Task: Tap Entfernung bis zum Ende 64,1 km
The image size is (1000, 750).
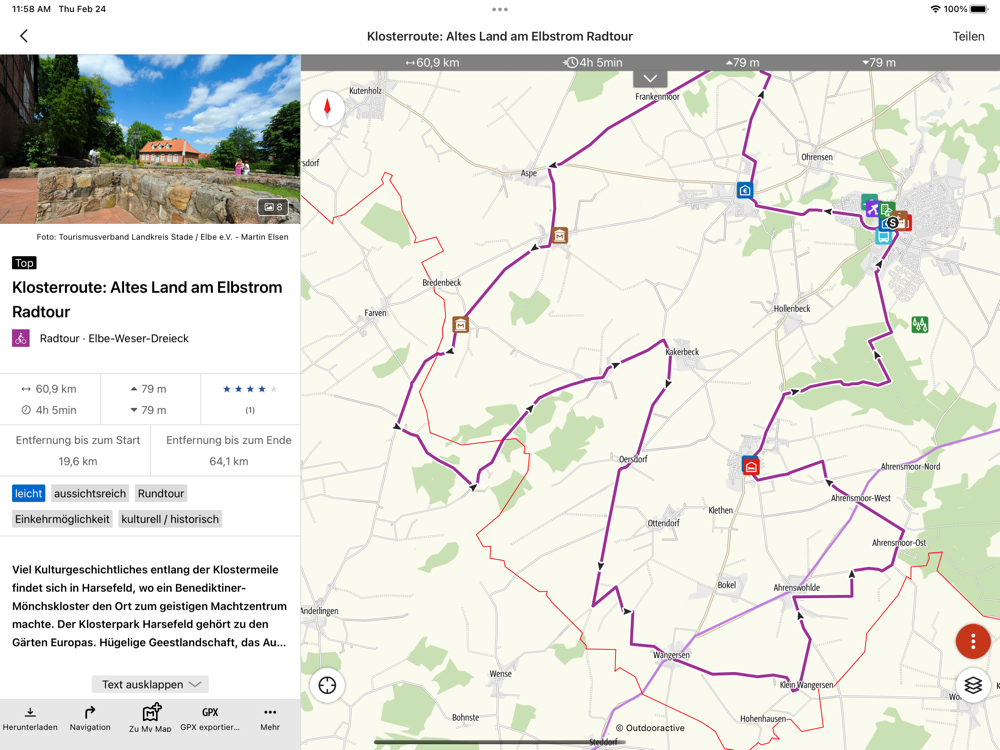Action: pos(228,450)
